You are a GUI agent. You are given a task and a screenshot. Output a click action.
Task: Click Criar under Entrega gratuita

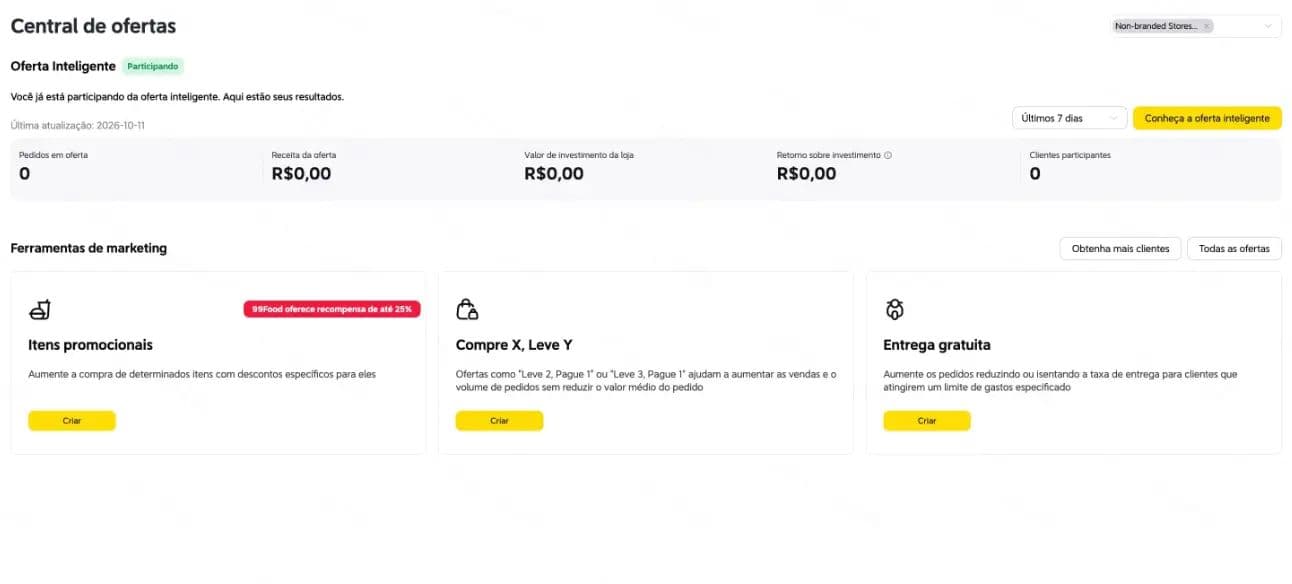click(x=927, y=421)
